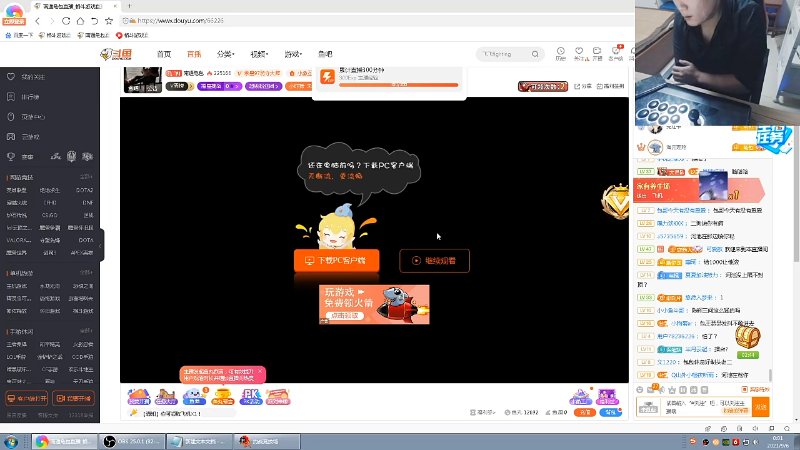
Task: Click the blue 背包 backpack button
Action: pos(611,412)
